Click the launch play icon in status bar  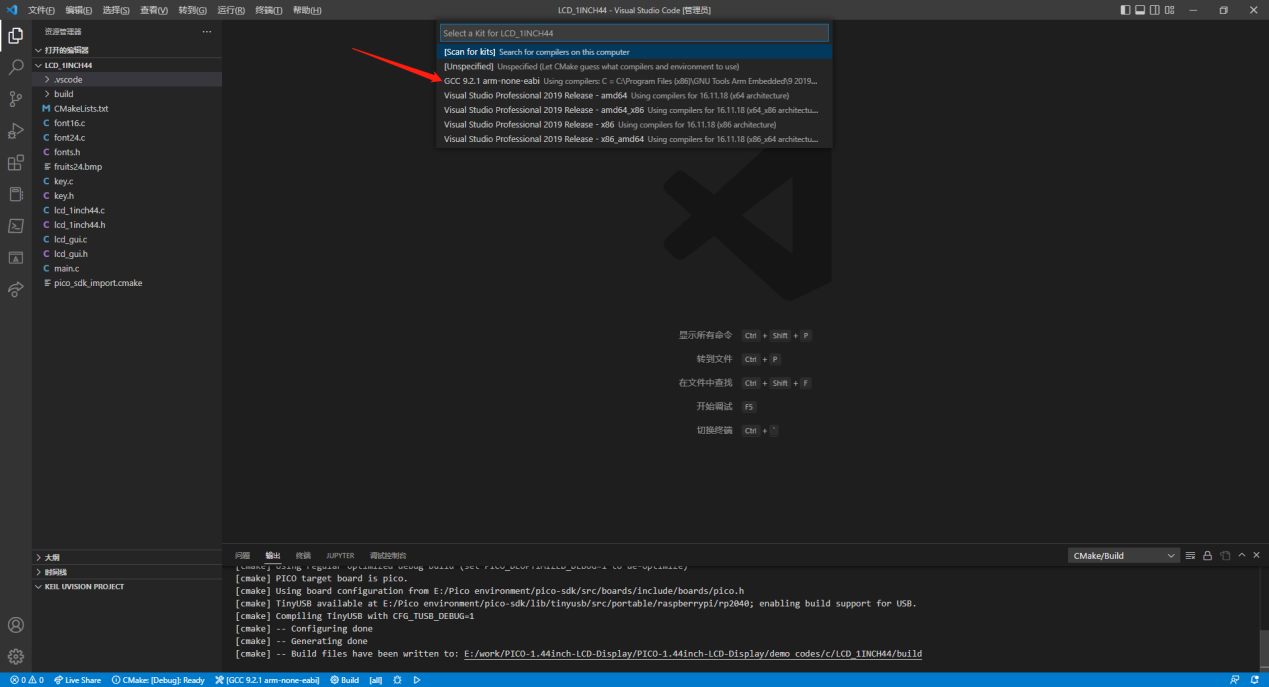417,680
